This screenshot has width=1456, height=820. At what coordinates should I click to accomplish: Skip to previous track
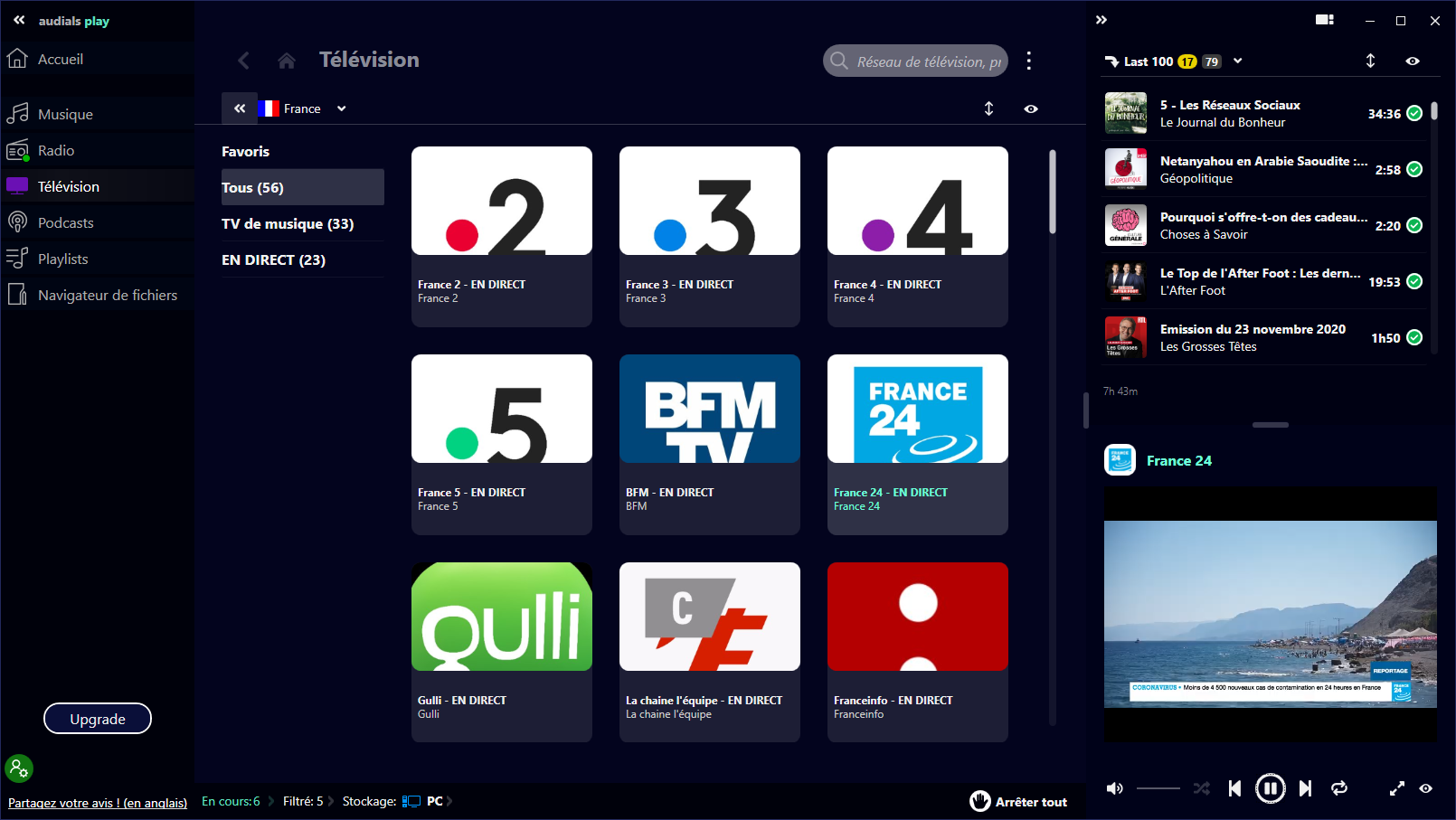tap(1234, 788)
